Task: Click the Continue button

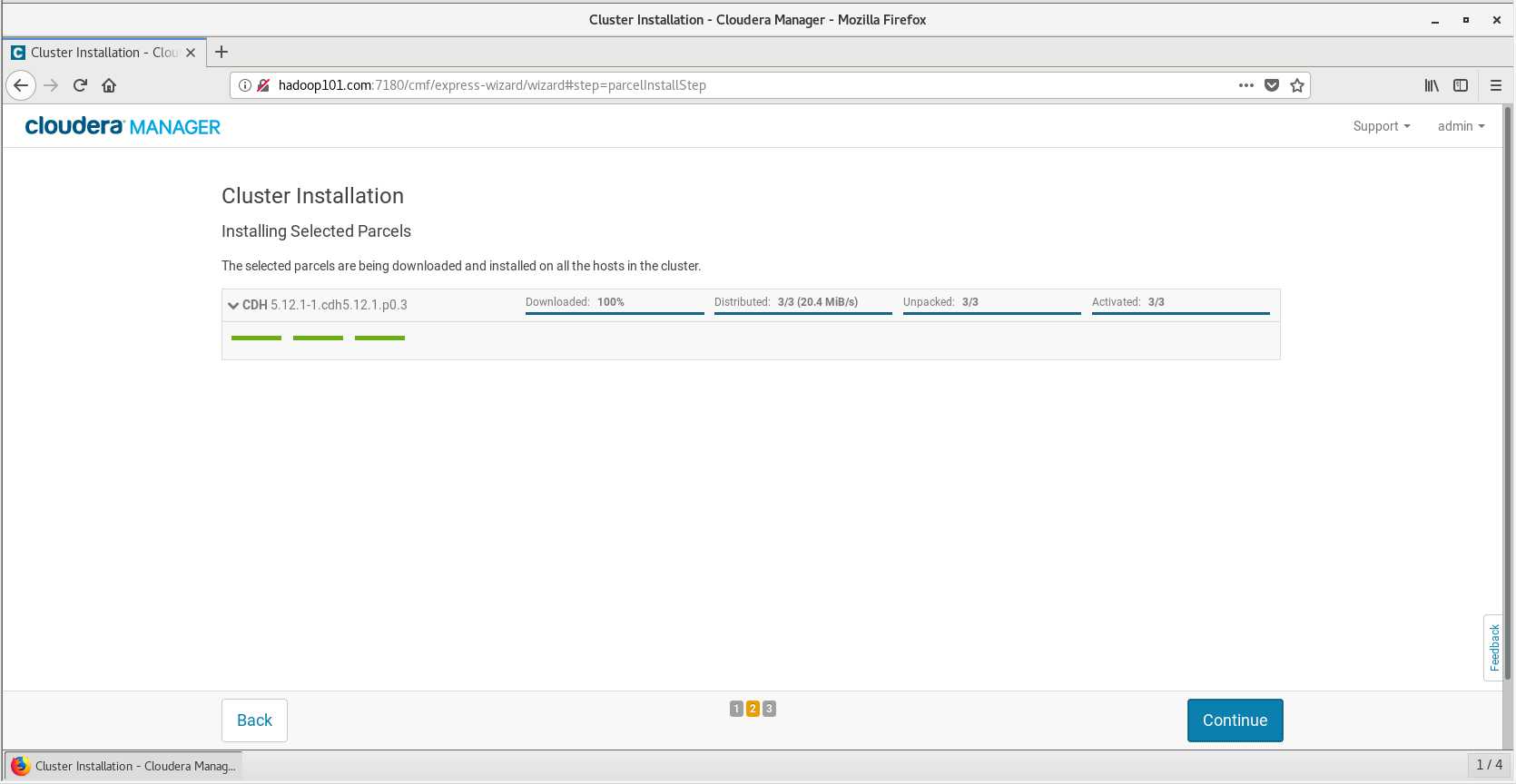Action: [1235, 720]
